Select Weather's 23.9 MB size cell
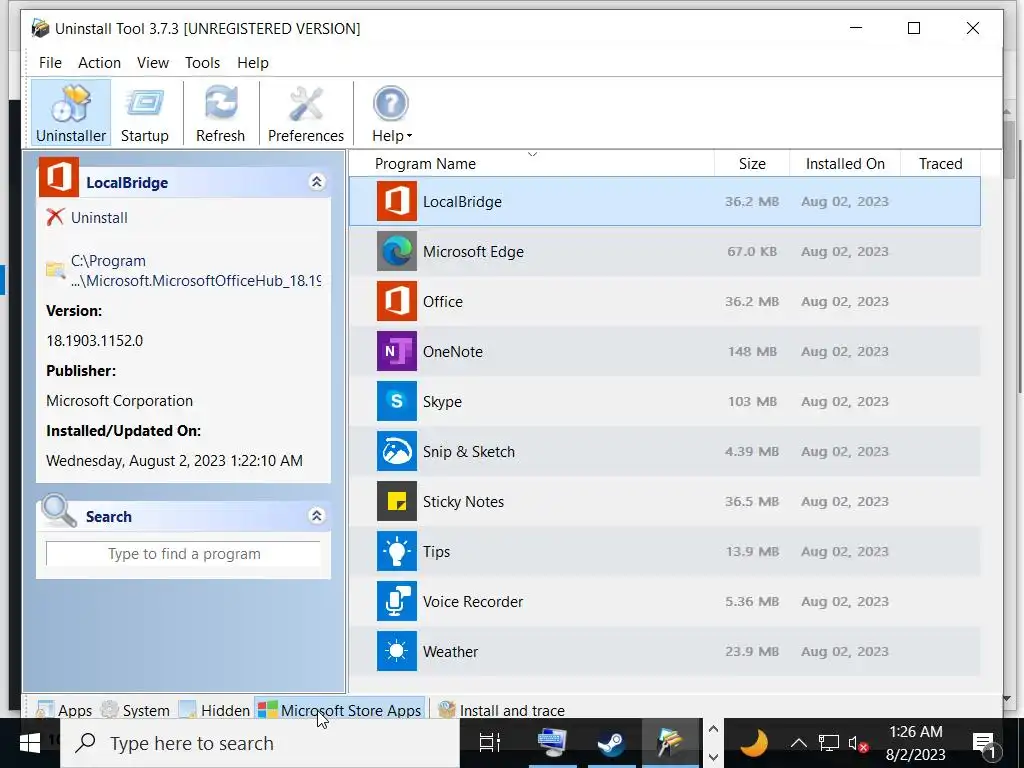This screenshot has height=768, width=1024. 752,651
